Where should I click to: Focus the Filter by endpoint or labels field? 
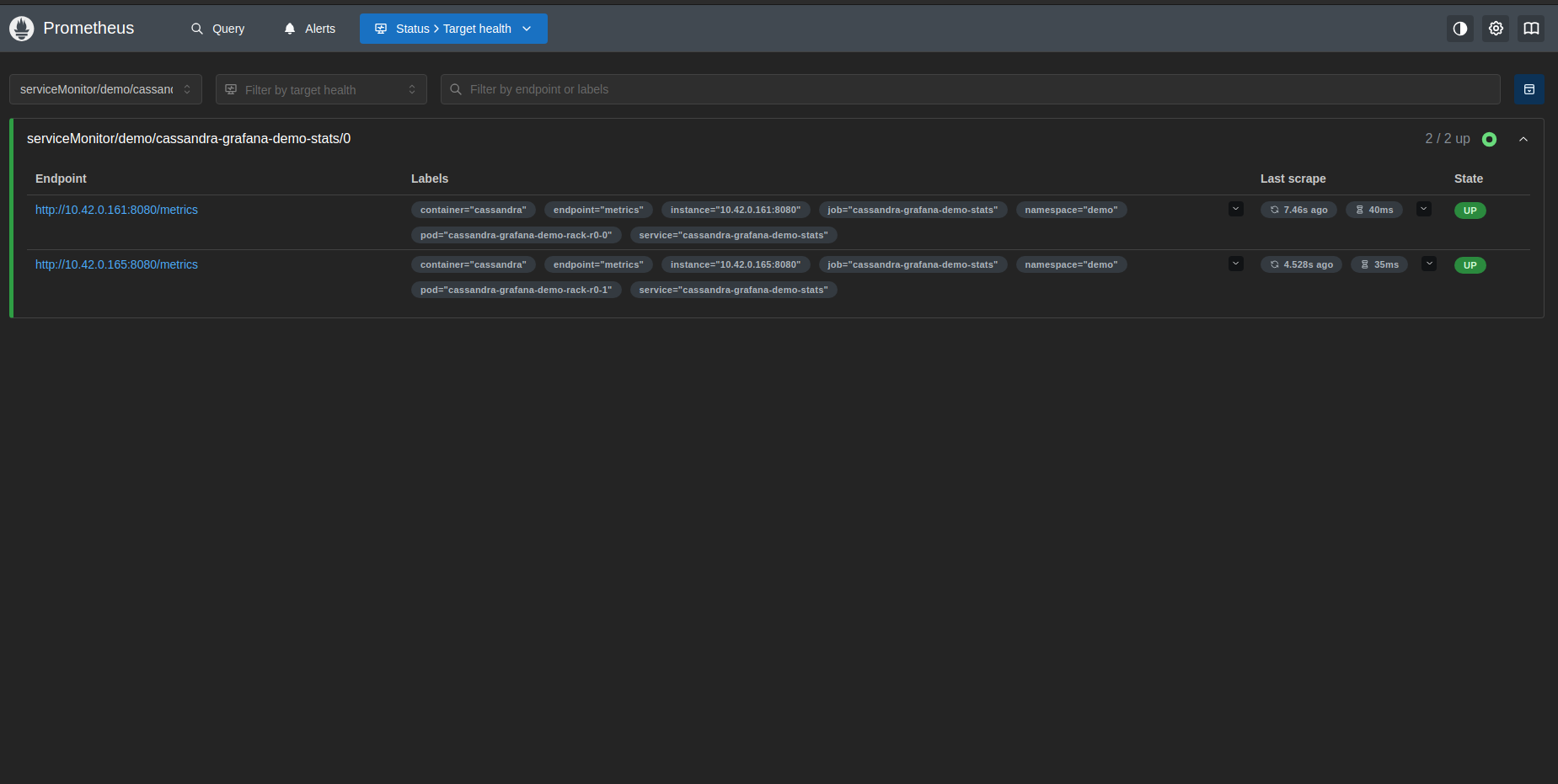[x=971, y=89]
